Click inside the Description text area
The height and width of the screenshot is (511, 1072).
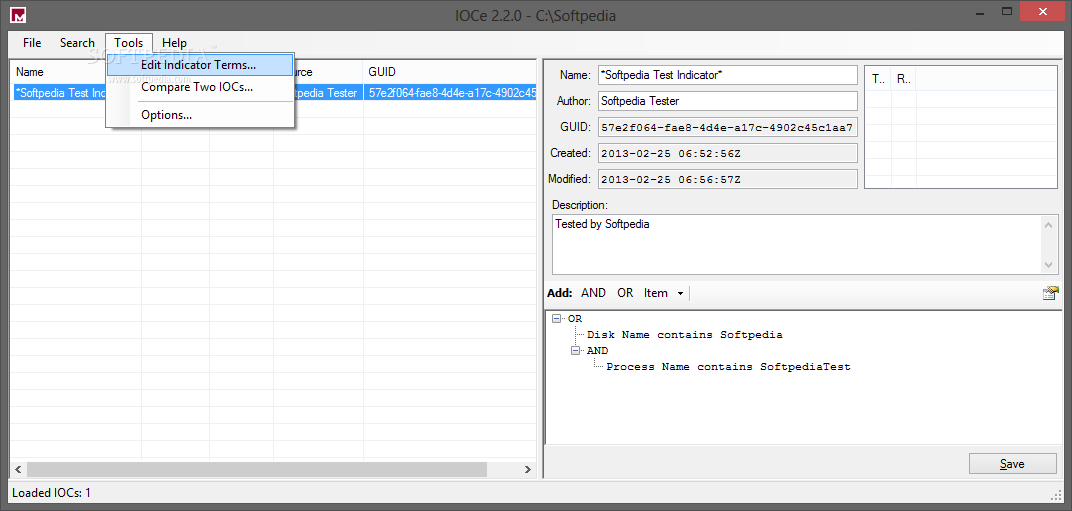(797, 245)
